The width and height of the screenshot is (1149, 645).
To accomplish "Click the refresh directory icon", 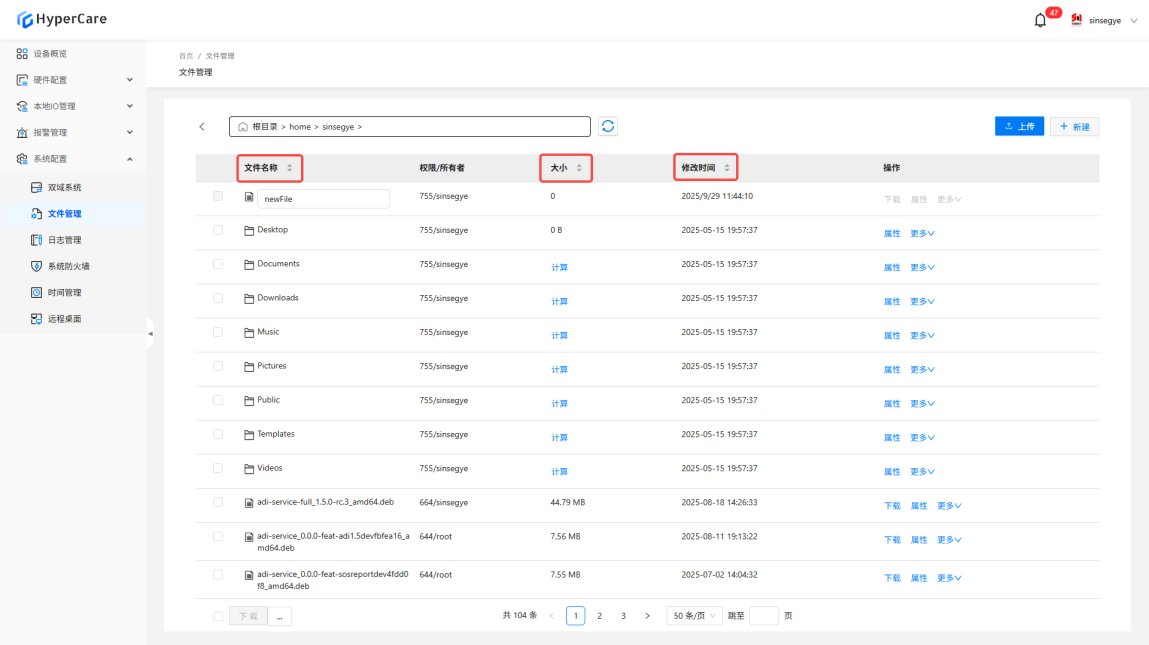I will click(x=608, y=126).
